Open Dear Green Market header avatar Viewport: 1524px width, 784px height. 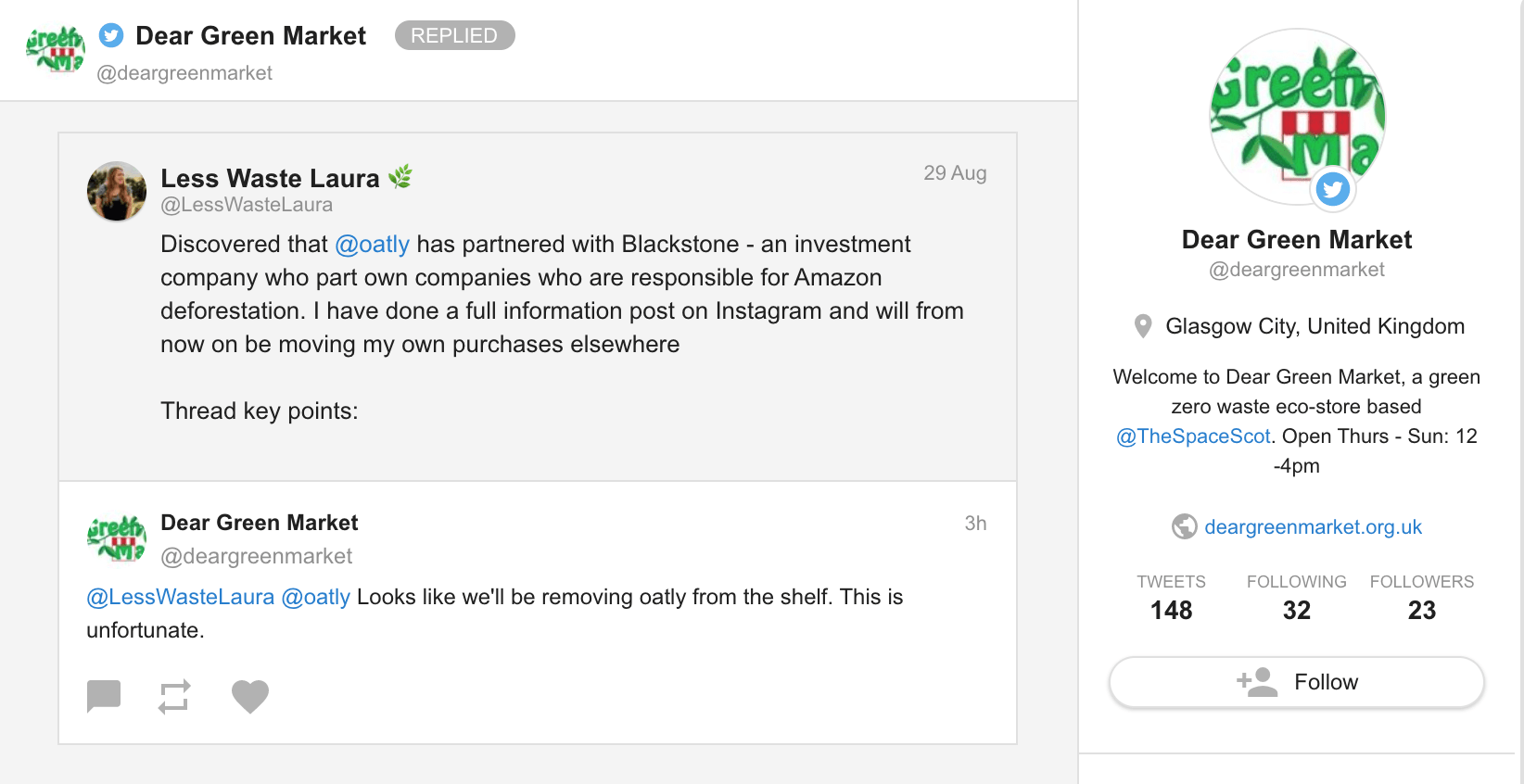(56, 49)
